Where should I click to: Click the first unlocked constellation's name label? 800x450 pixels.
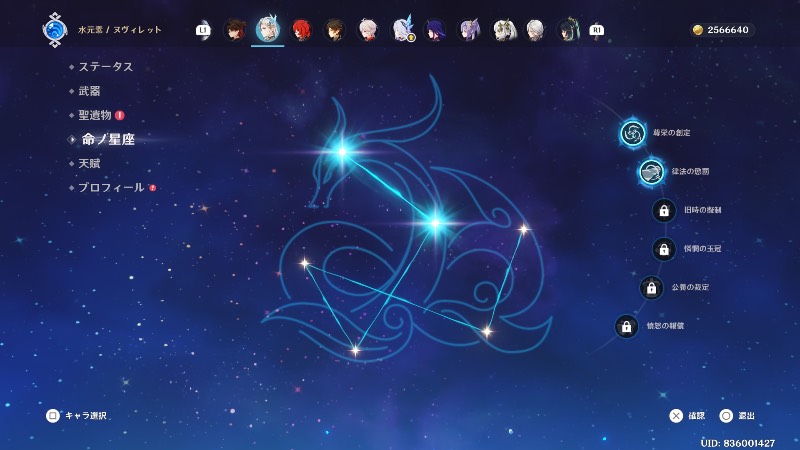click(671, 133)
